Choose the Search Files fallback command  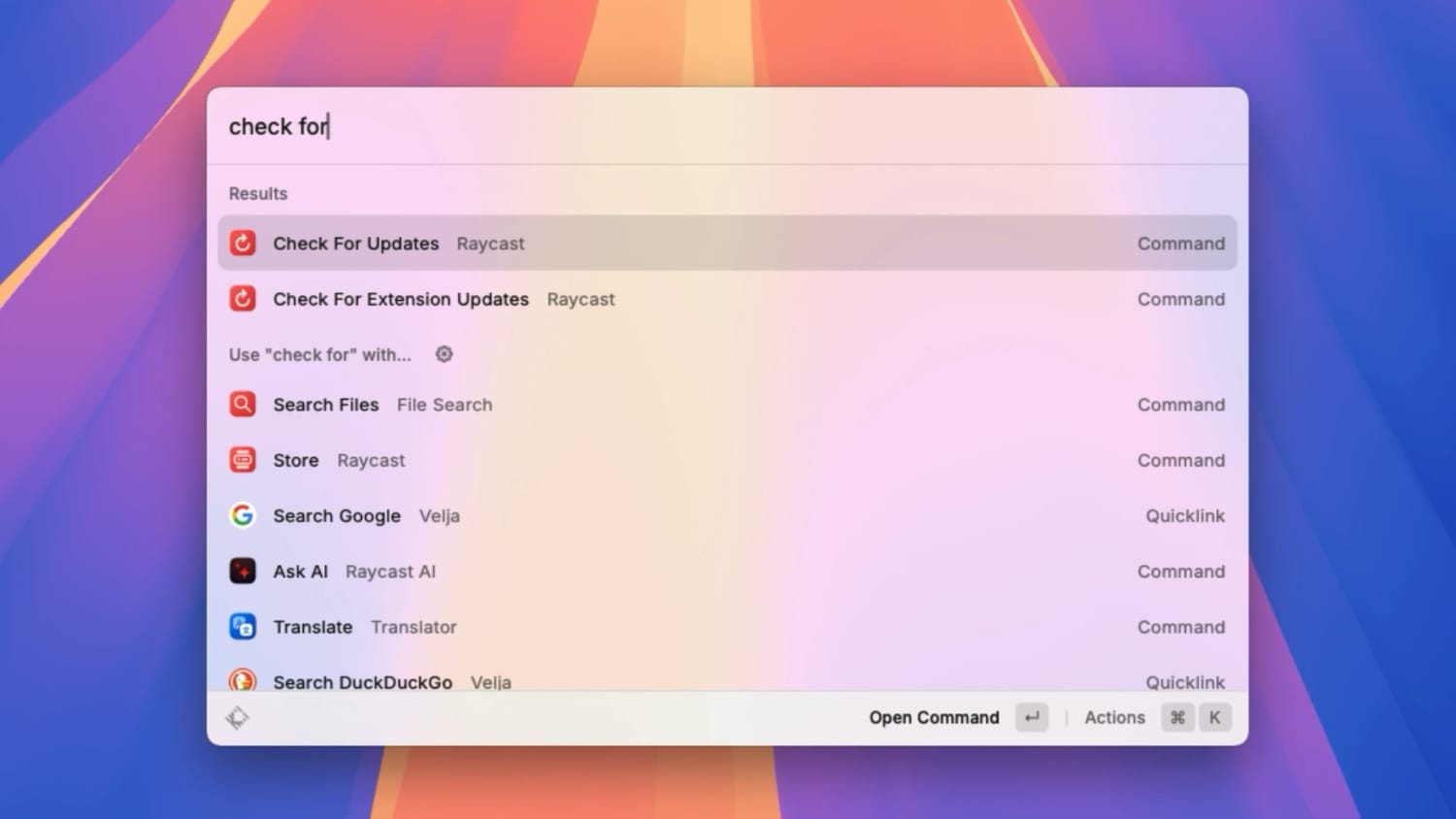[x=727, y=404]
